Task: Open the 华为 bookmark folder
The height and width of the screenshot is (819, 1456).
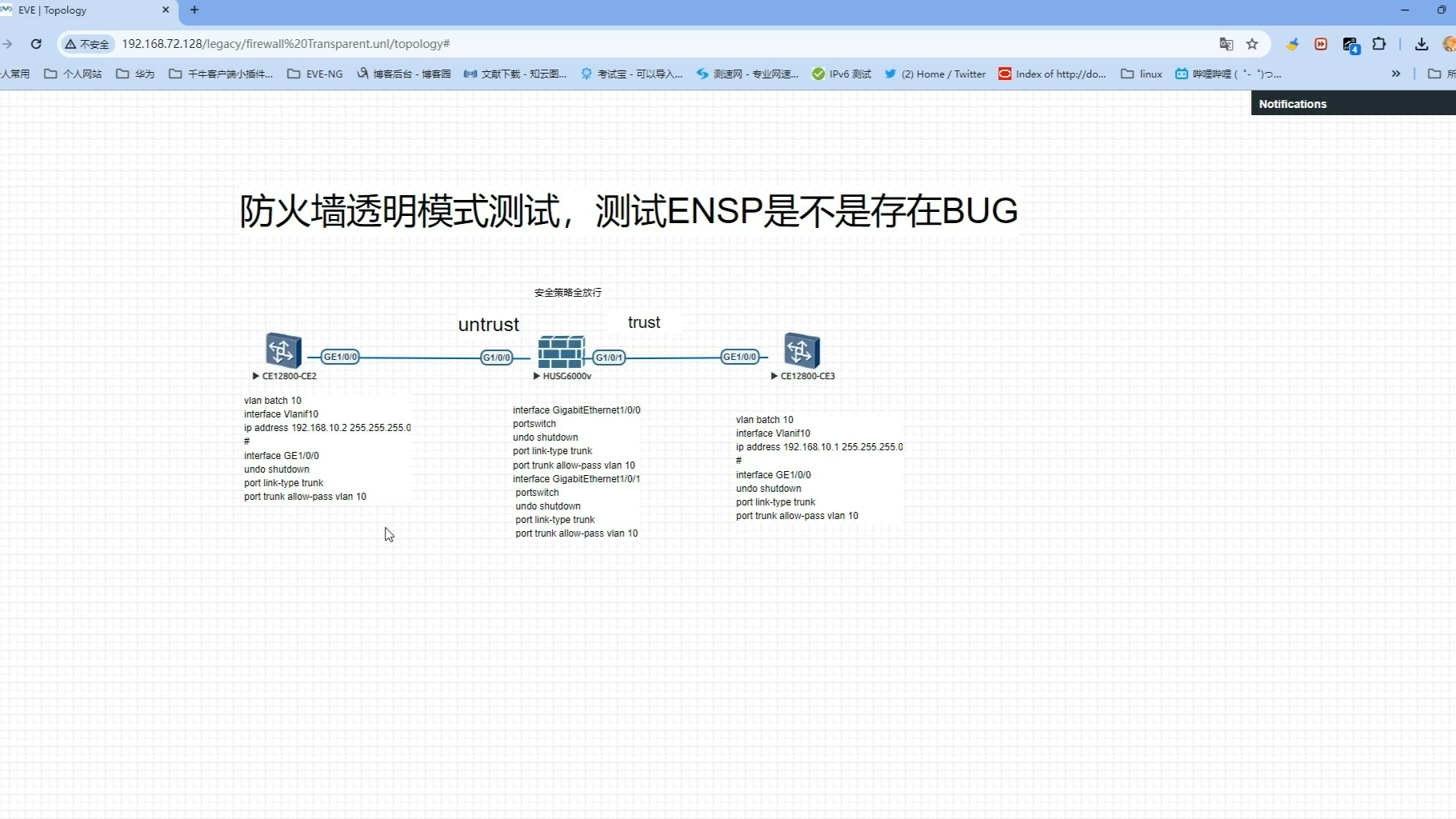Action: pos(135,74)
